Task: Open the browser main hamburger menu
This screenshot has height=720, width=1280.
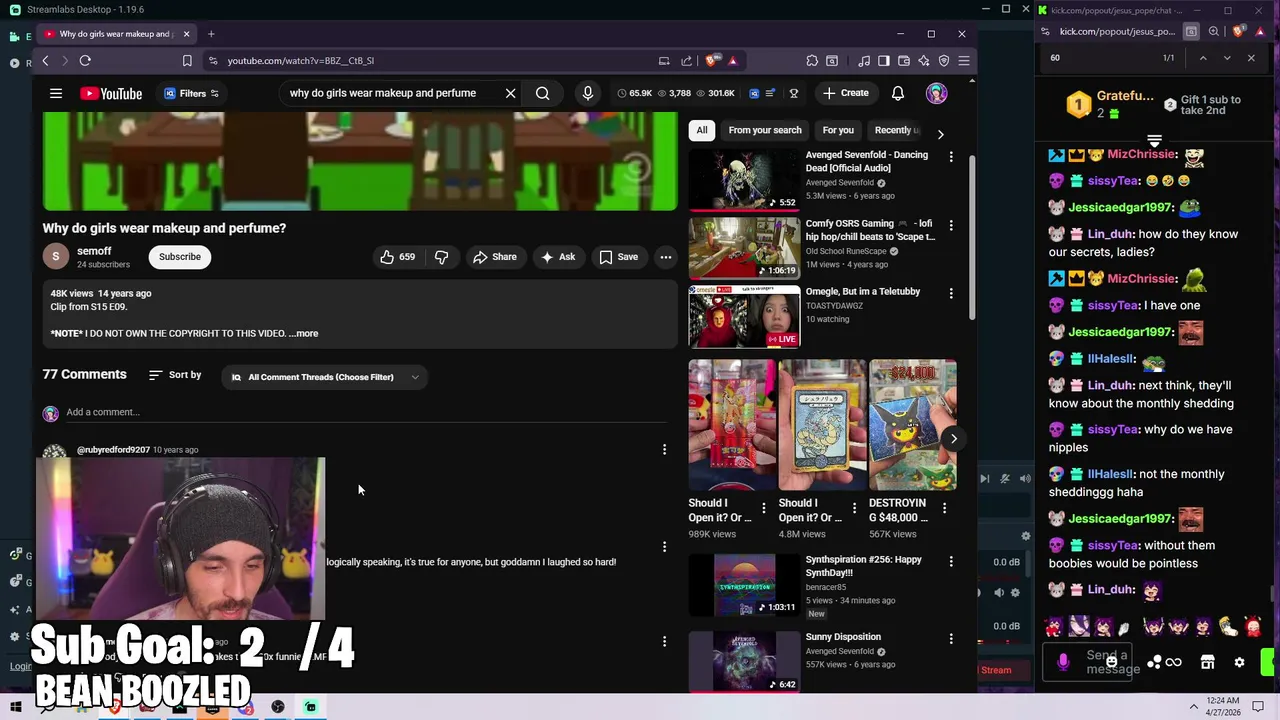Action: click(964, 61)
